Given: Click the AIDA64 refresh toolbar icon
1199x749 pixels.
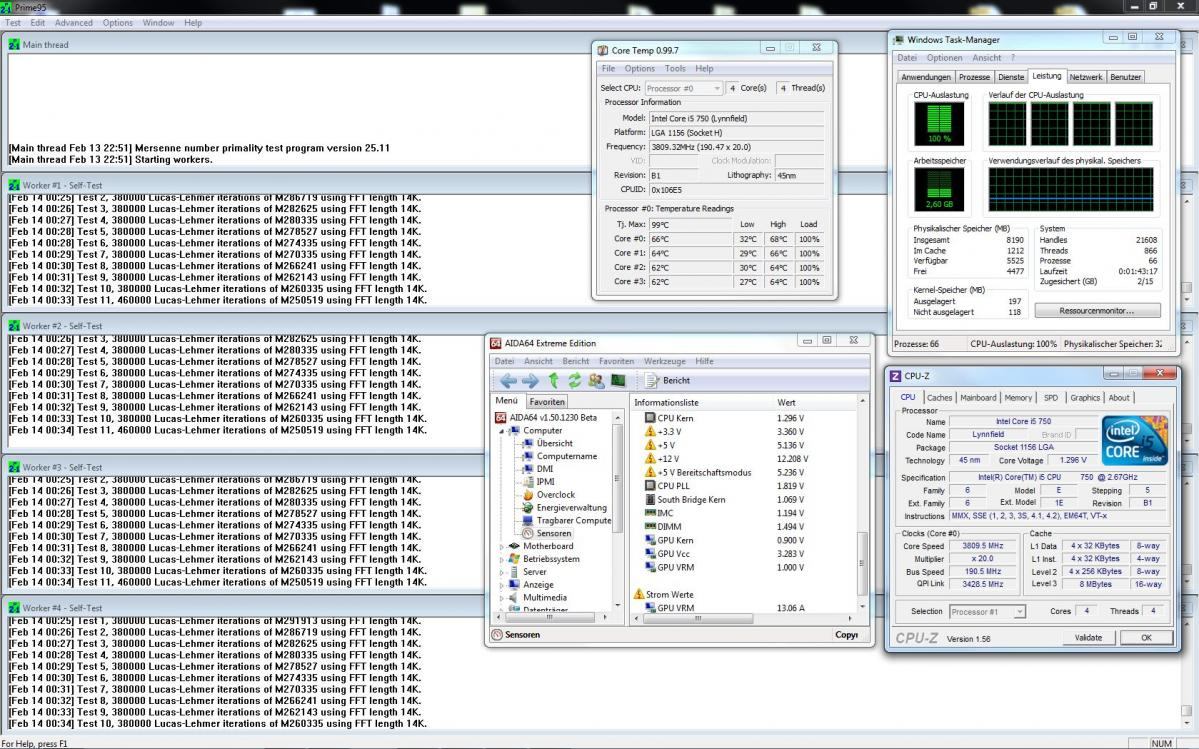Looking at the screenshot, I should (x=574, y=380).
